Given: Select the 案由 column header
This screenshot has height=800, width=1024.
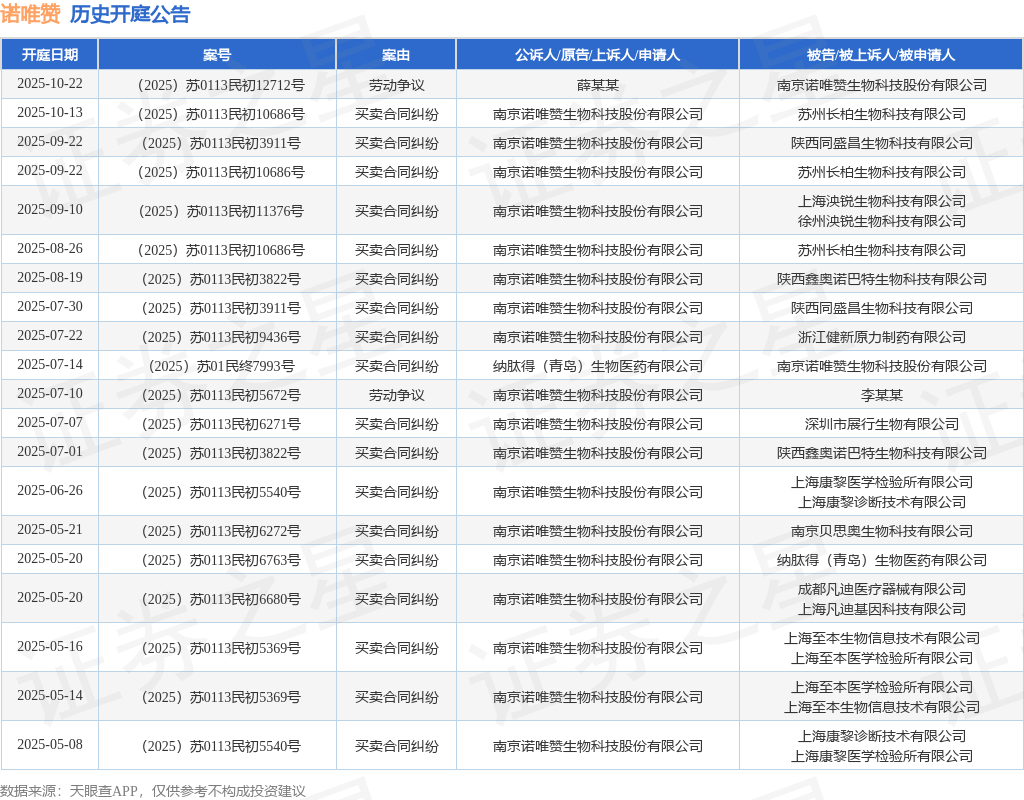Looking at the screenshot, I should 396,55.
